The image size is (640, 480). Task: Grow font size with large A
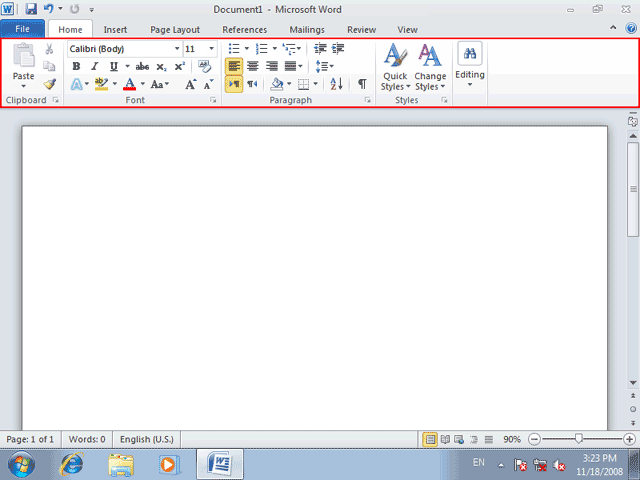[x=191, y=84]
